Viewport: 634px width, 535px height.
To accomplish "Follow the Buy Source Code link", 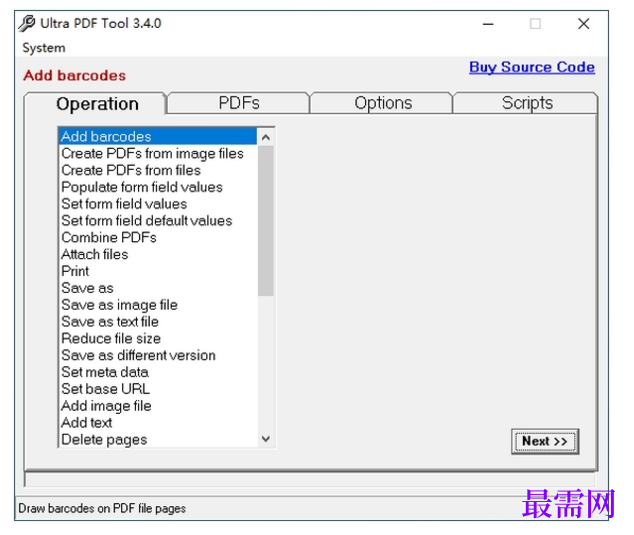I will (532, 67).
